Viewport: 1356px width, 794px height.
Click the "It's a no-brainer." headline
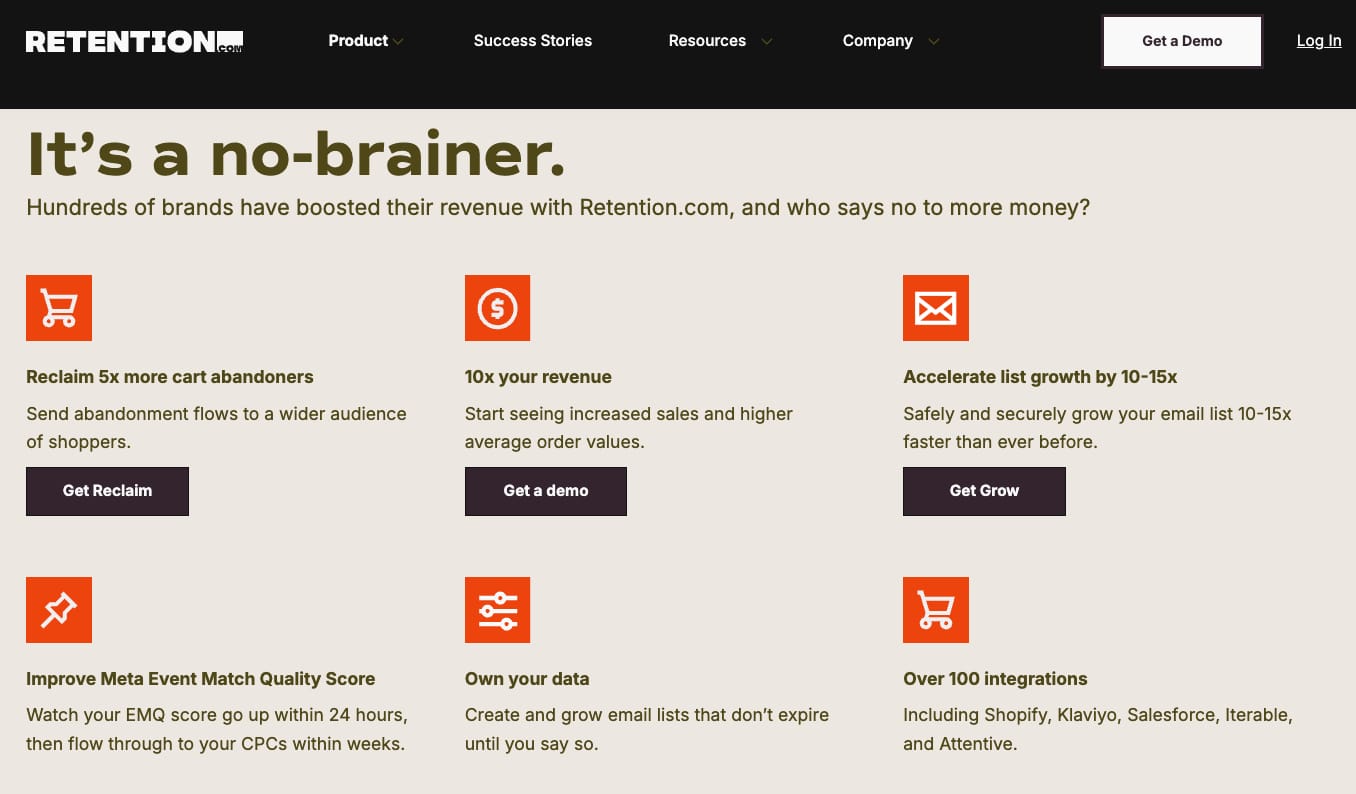pos(296,154)
